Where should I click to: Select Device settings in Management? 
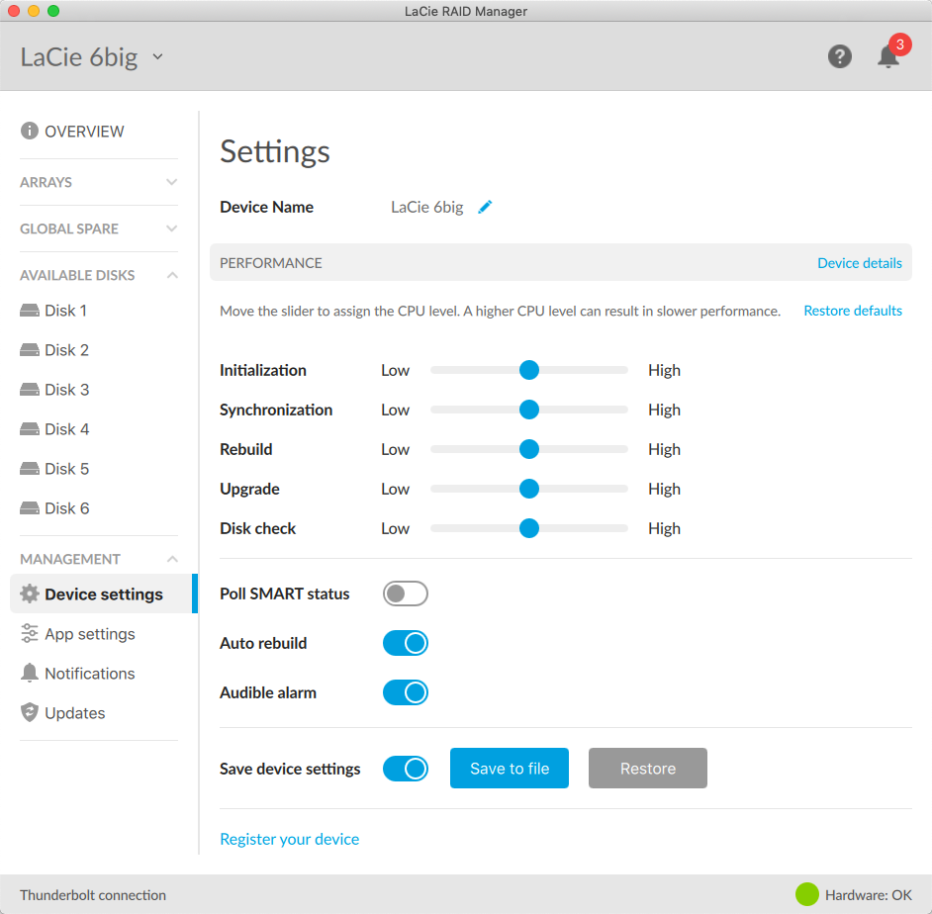pos(103,594)
